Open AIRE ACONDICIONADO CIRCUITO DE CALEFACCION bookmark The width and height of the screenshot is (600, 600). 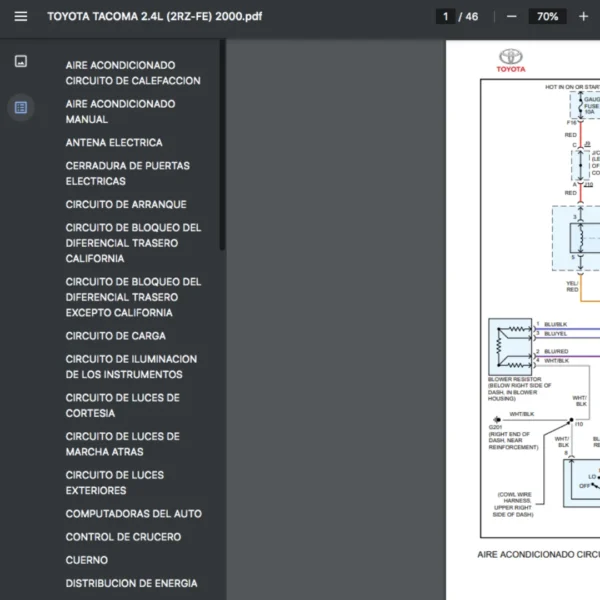[133, 73]
